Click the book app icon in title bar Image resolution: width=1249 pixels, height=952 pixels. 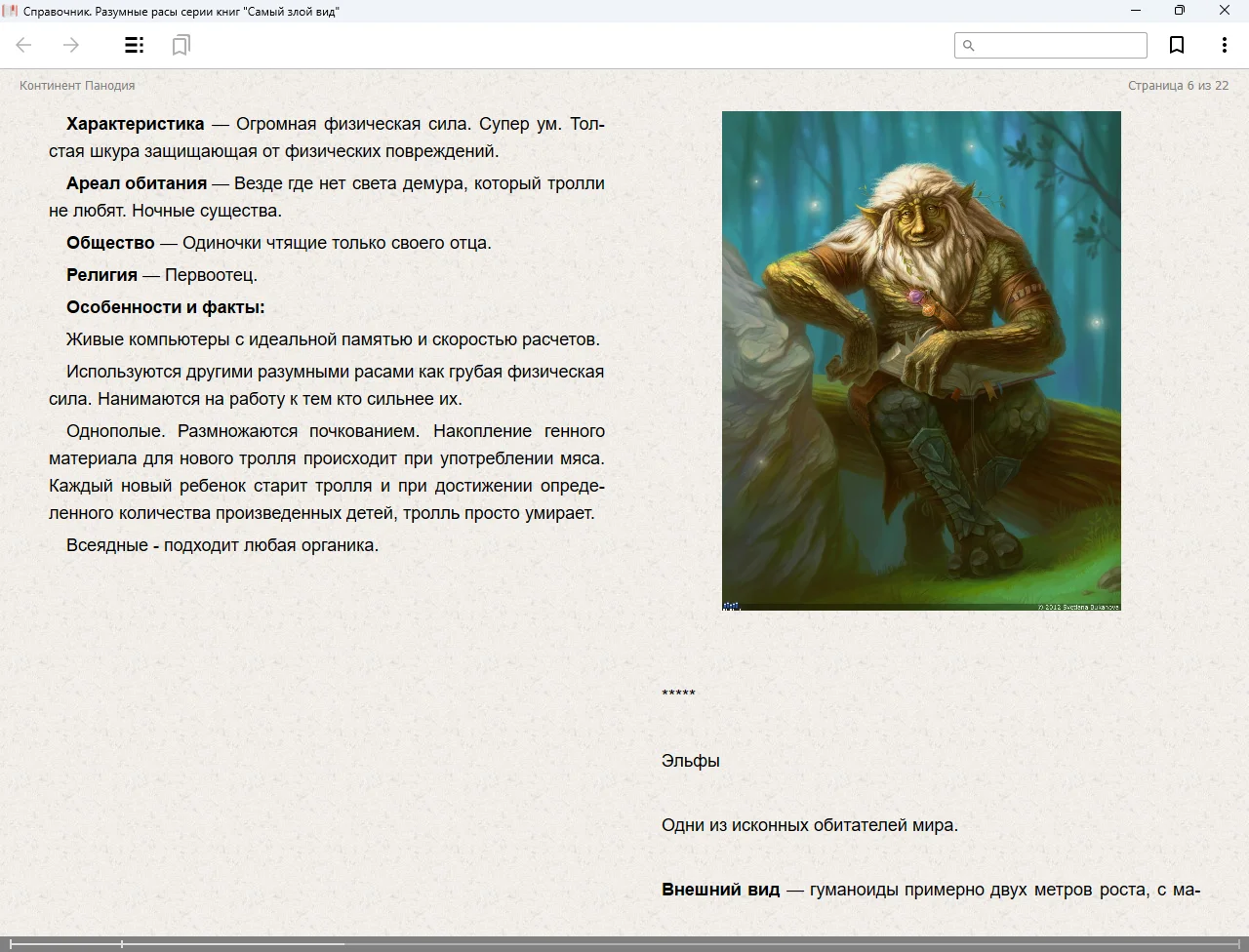coord(11,11)
